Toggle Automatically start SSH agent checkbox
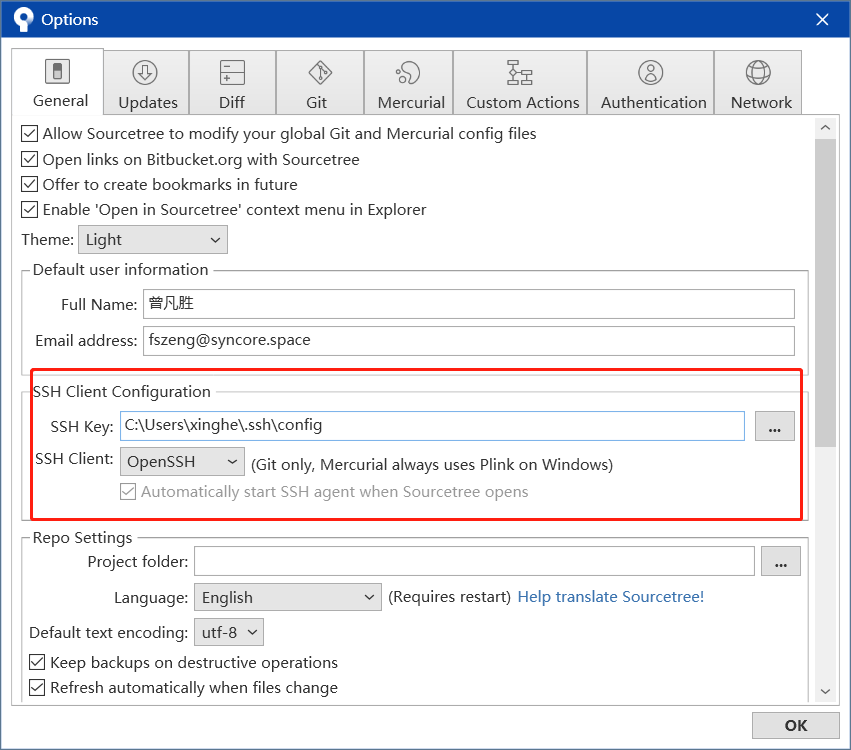 click(x=128, y=492)
